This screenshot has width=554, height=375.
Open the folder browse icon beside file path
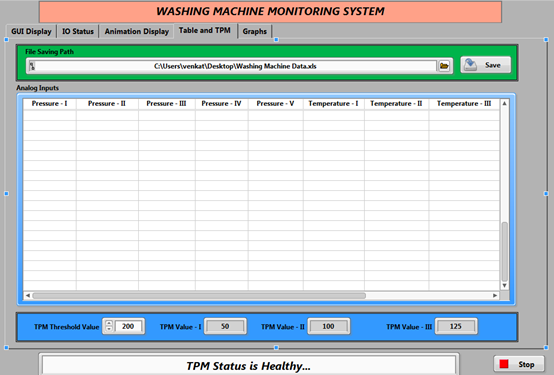coord(444,66)
